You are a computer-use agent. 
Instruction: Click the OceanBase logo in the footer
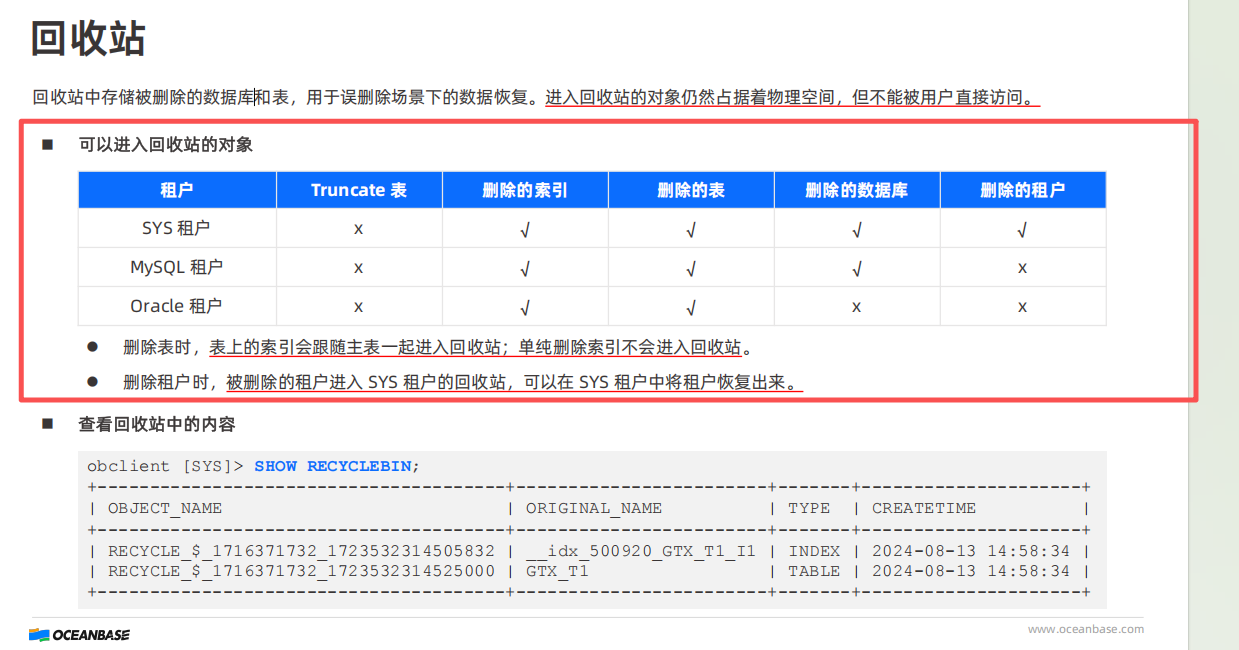click(79, 634)
